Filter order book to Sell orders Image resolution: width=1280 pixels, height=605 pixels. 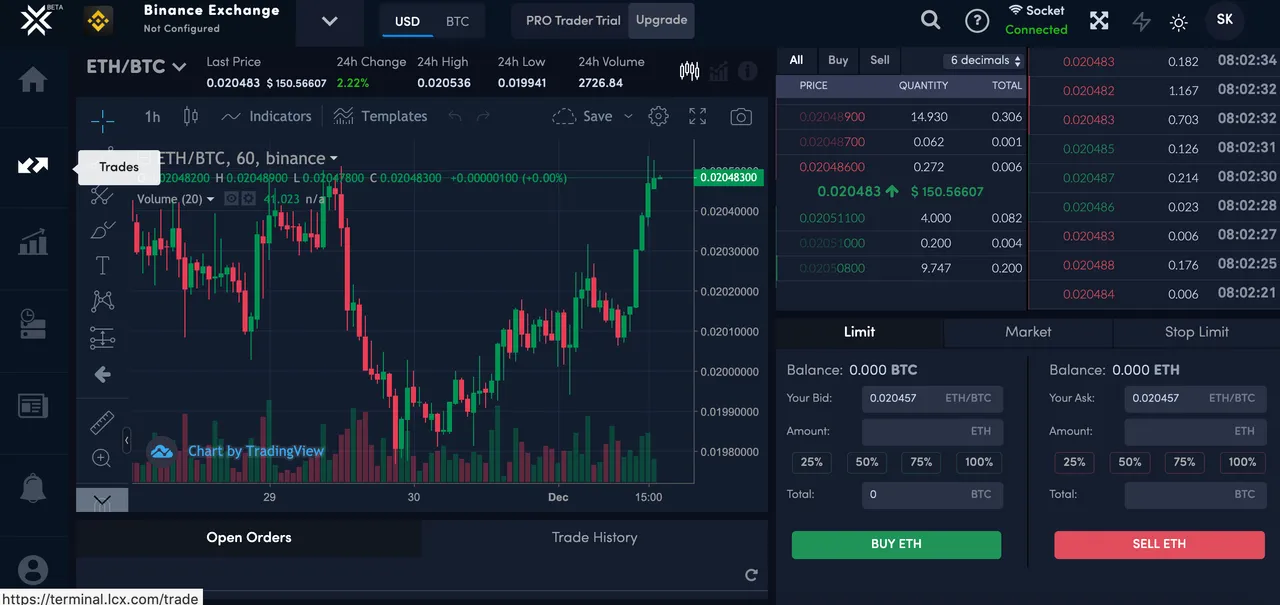pos(880,60)
